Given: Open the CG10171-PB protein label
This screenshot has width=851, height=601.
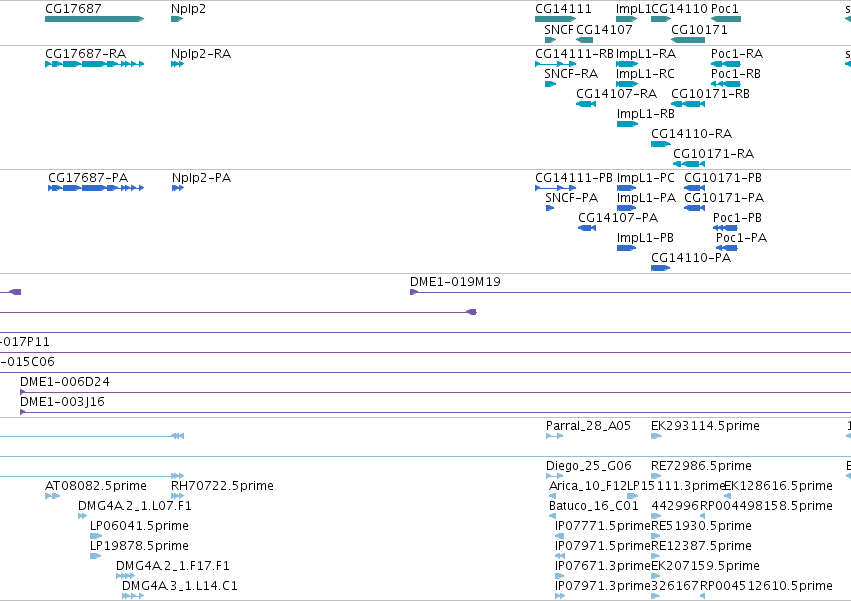Looking at the screenshot, I should 723,178.
